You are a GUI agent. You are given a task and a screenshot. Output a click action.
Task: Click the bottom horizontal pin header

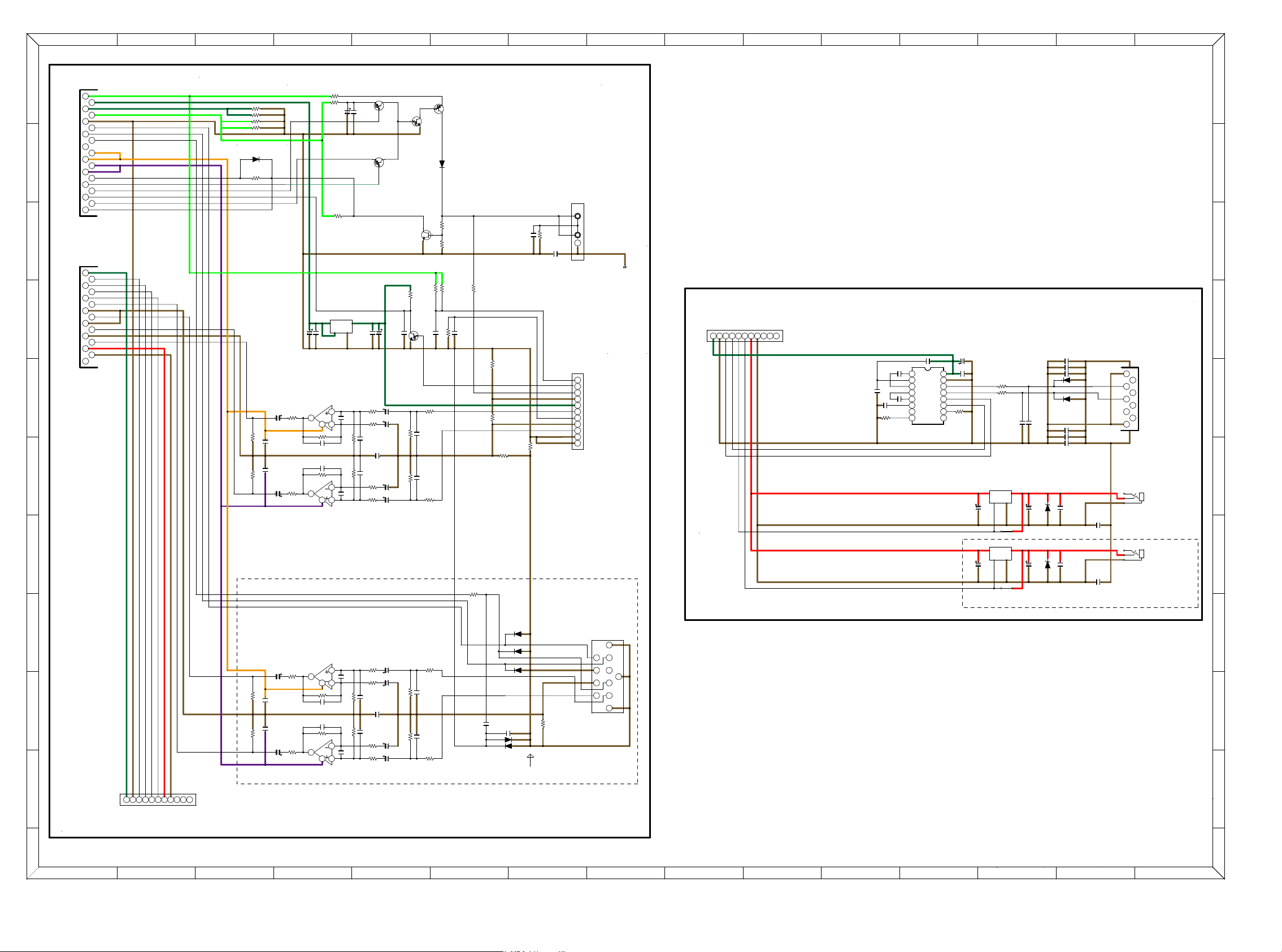(158, 799)
